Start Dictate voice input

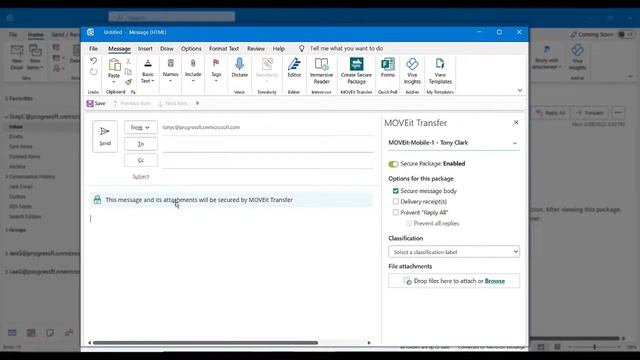tap(240, 68)
